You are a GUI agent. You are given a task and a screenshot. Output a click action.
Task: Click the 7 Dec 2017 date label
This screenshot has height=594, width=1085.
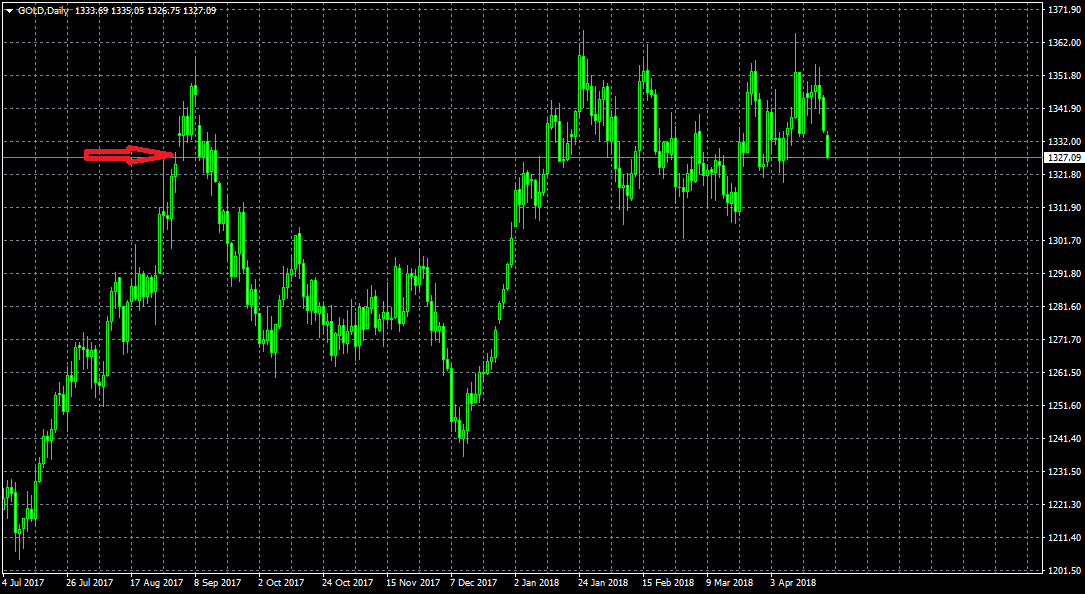[473, 583]
